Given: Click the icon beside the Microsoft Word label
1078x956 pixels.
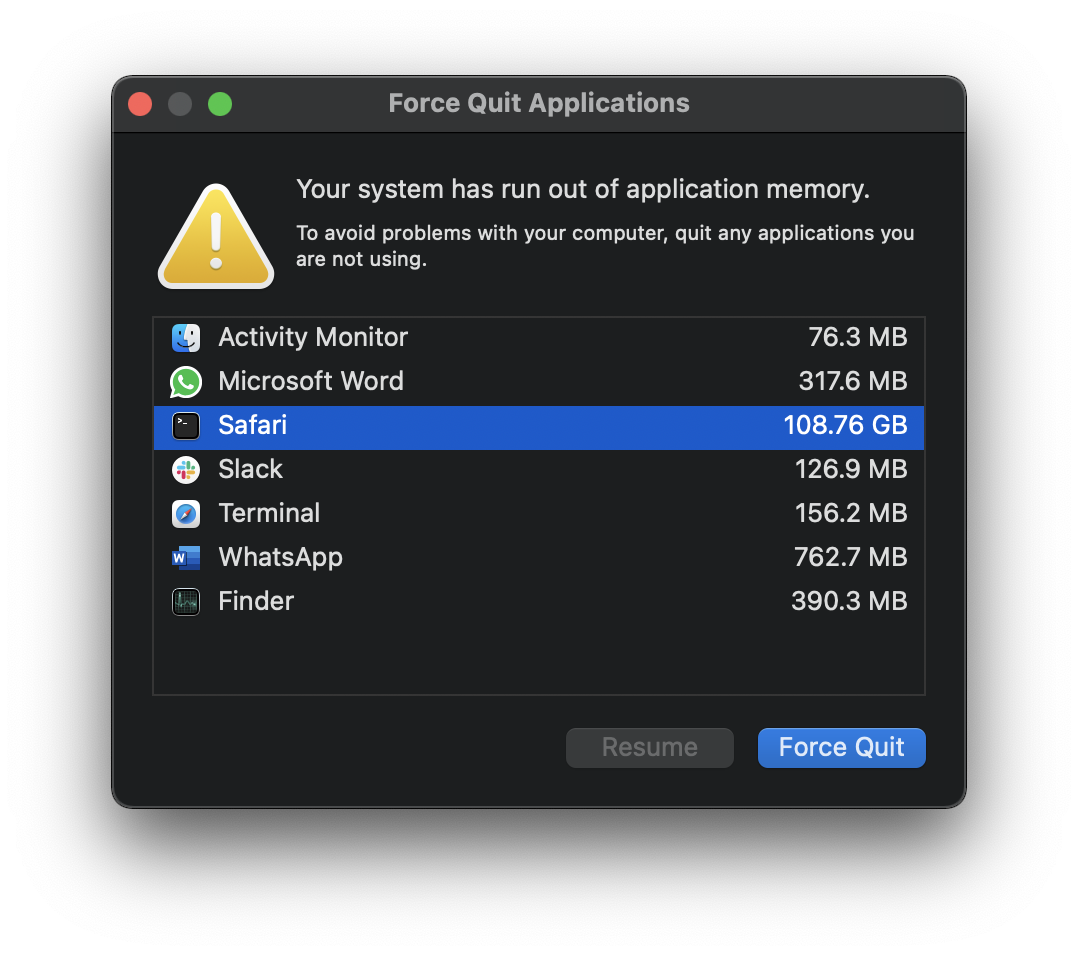Looking at the screenshot, I should 186,381.
